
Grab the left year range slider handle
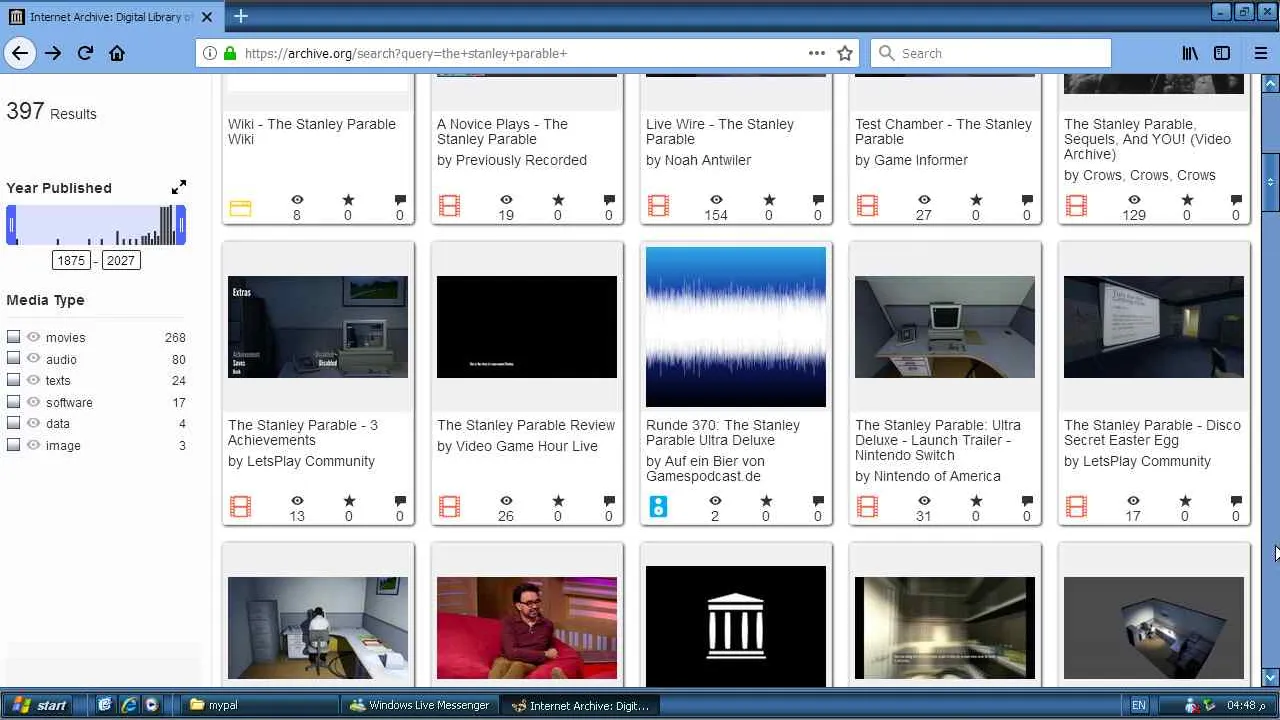click(x=11, y=225)
